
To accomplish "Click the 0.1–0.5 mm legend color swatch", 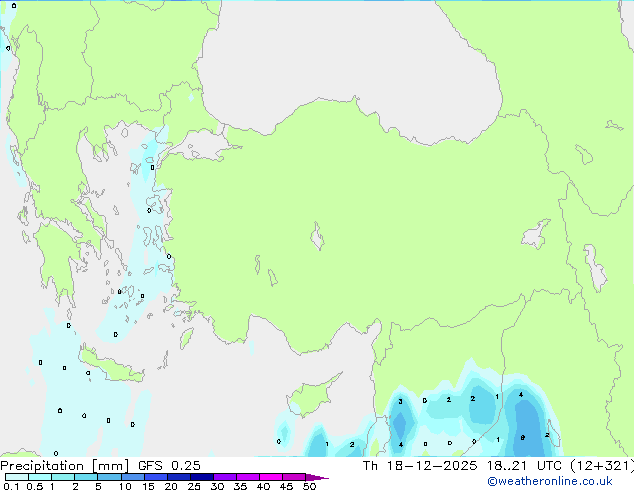I will [17, 477].
